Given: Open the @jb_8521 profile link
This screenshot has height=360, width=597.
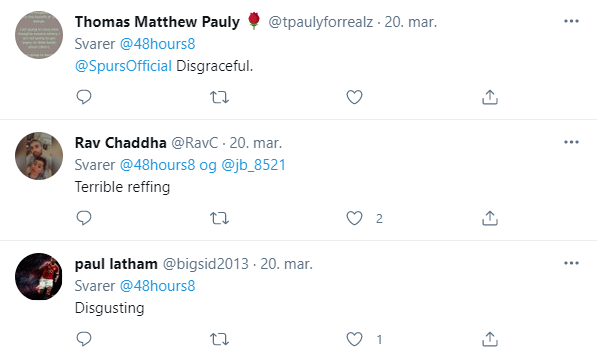Looking at the screenshot, I should [253, 165].
